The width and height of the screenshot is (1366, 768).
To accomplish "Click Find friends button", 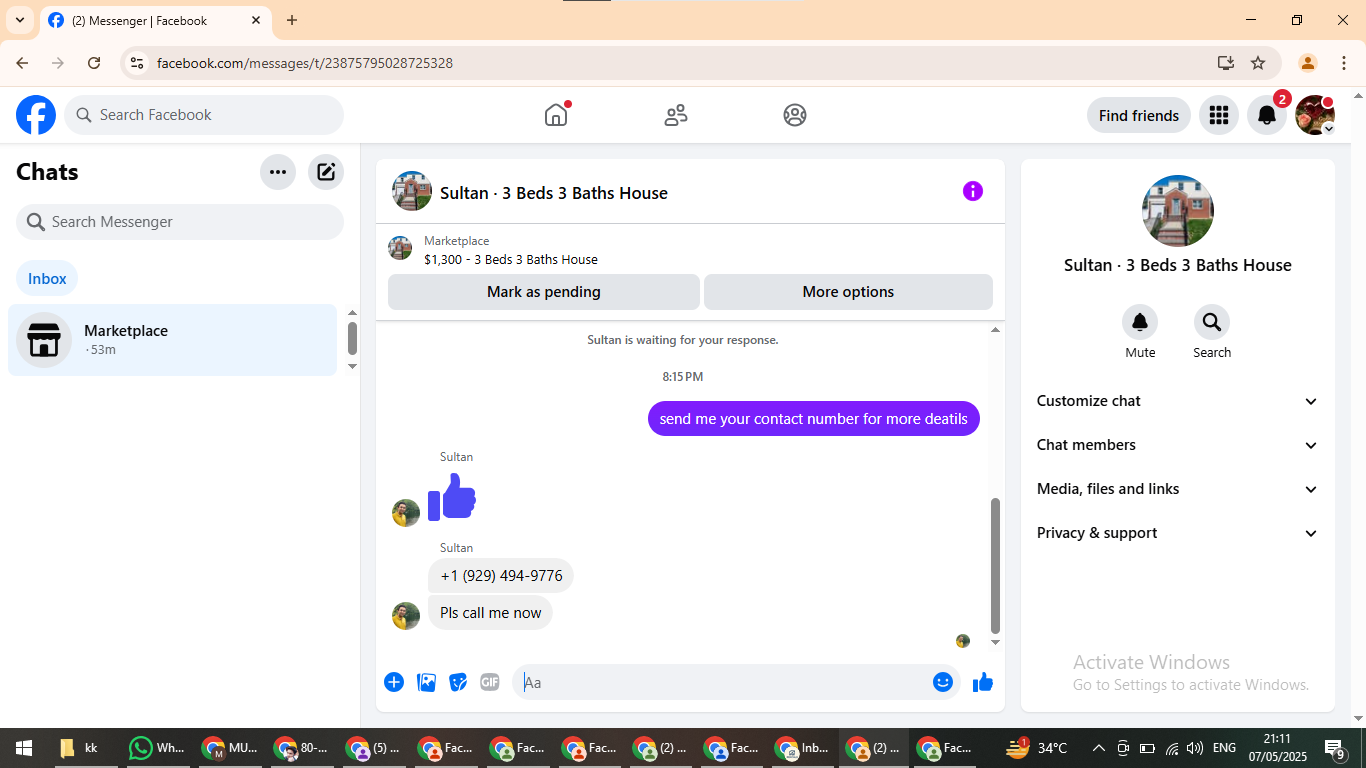I will point(1139,115).
